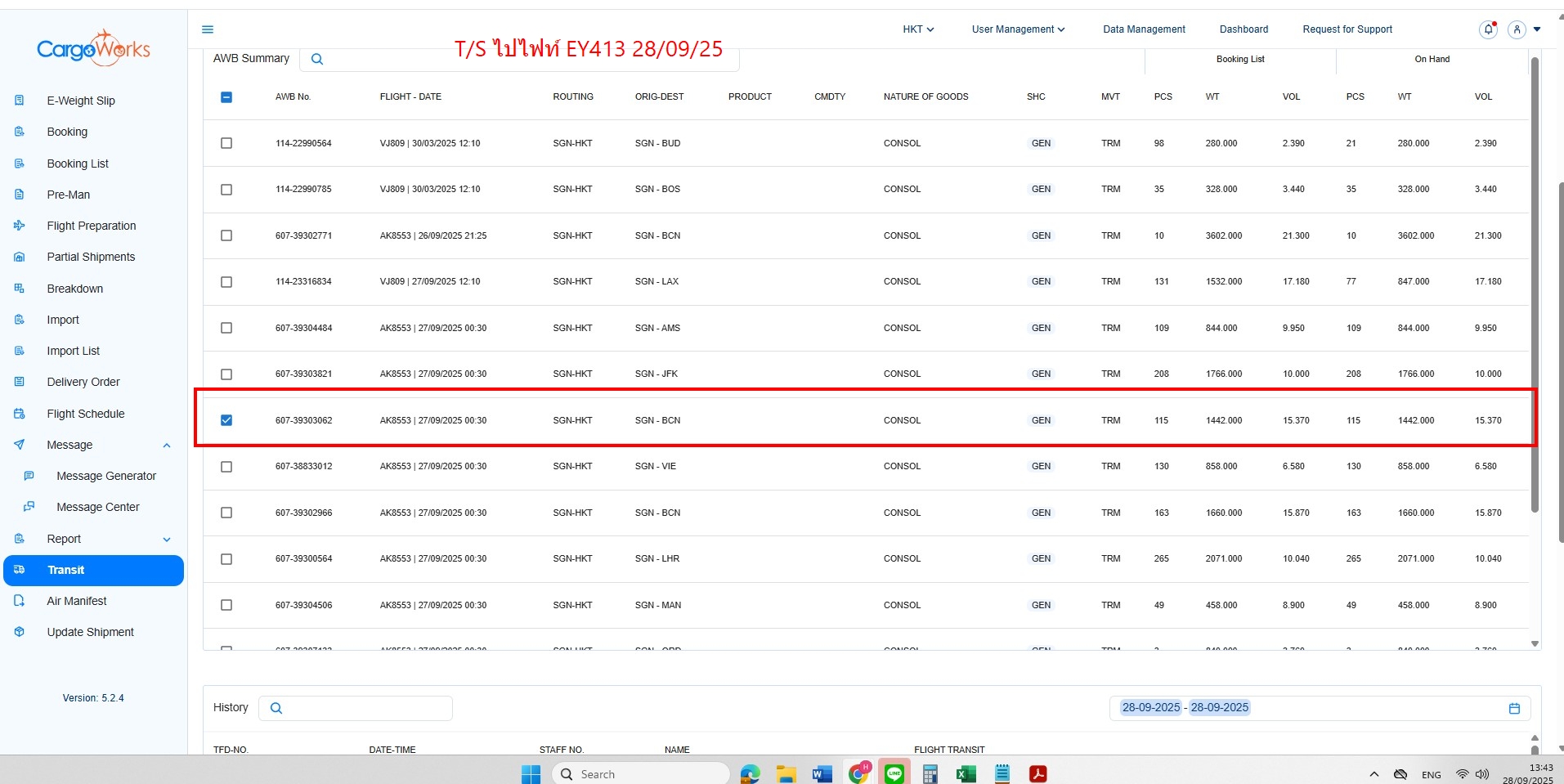Open the HKT station dropdown
The height and width of the screenshot is (784, 1564).
(918, 29)
